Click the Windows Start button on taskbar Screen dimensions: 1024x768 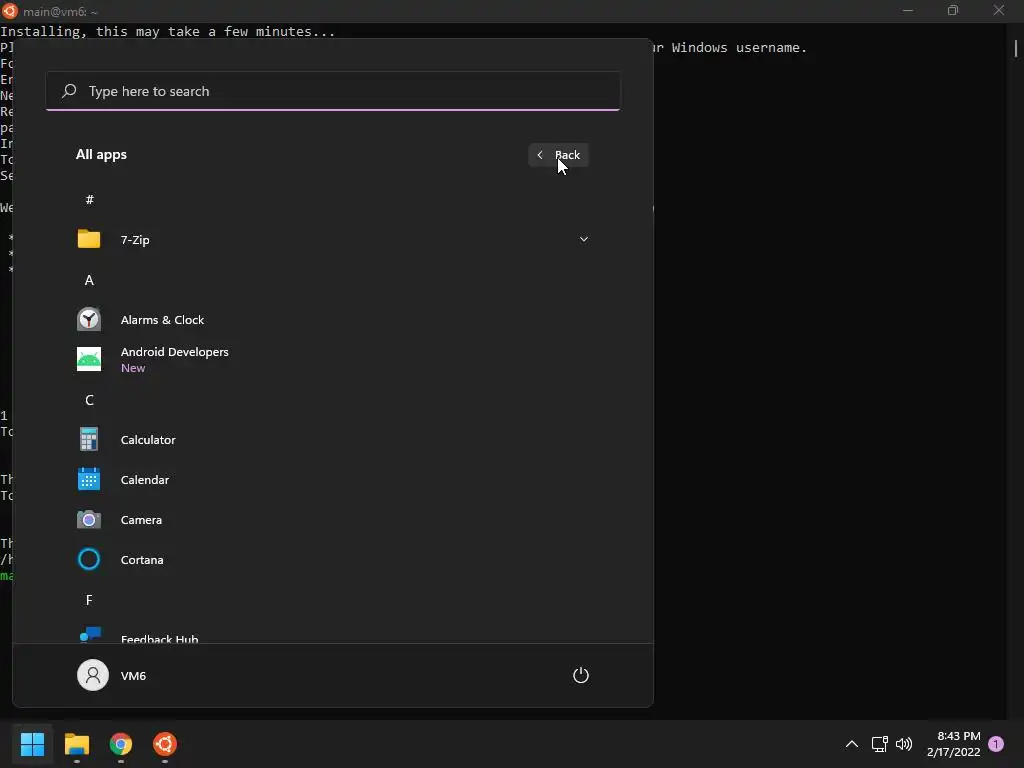(32, 744)
